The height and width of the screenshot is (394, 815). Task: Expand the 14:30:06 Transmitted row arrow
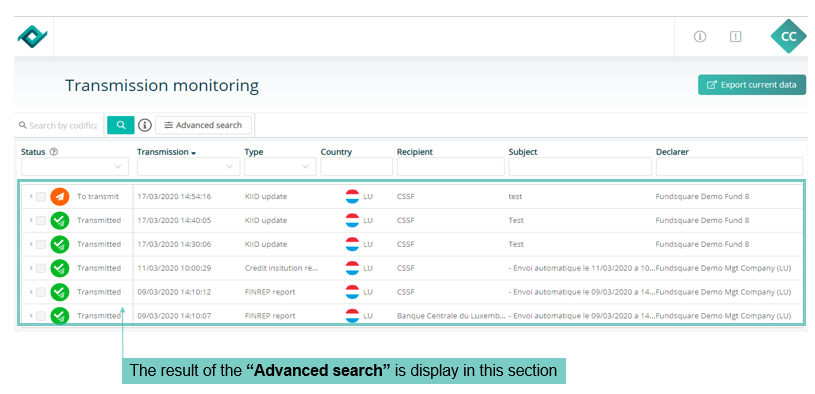(x=31, y=244)
